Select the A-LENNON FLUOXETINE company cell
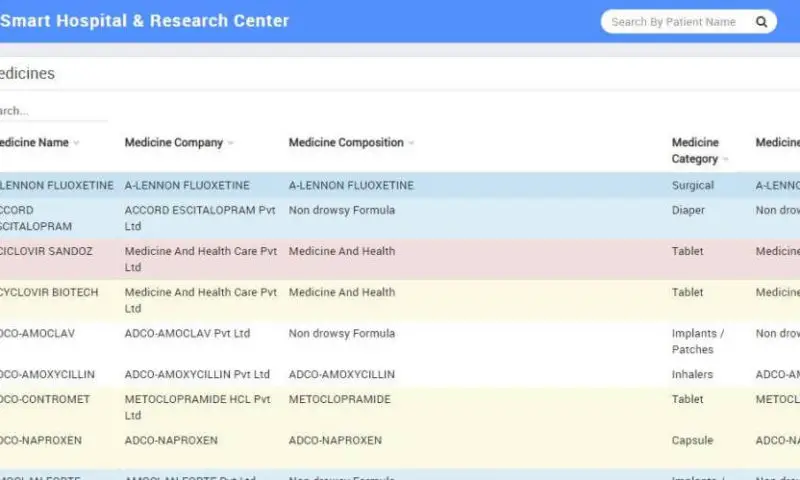The image size is (800, 480). tap(187, 185)
